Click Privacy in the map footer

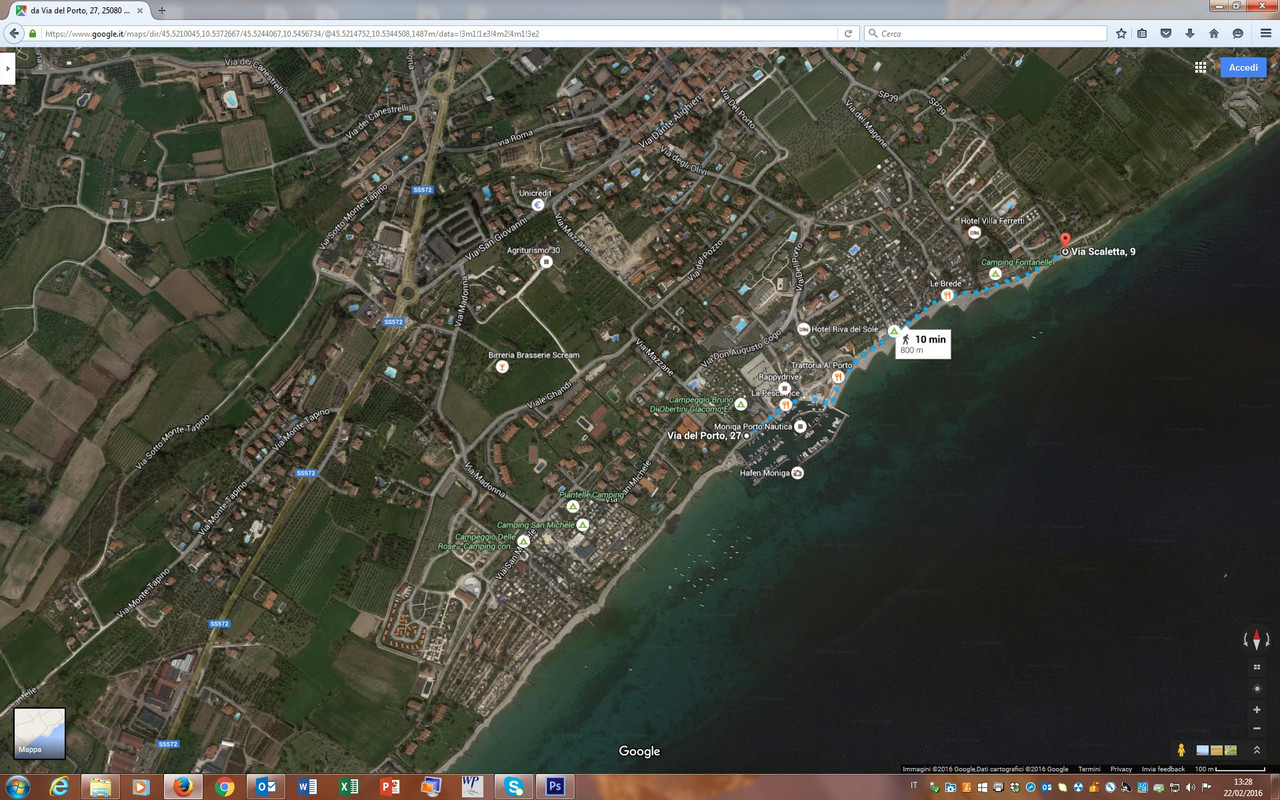1120,769
